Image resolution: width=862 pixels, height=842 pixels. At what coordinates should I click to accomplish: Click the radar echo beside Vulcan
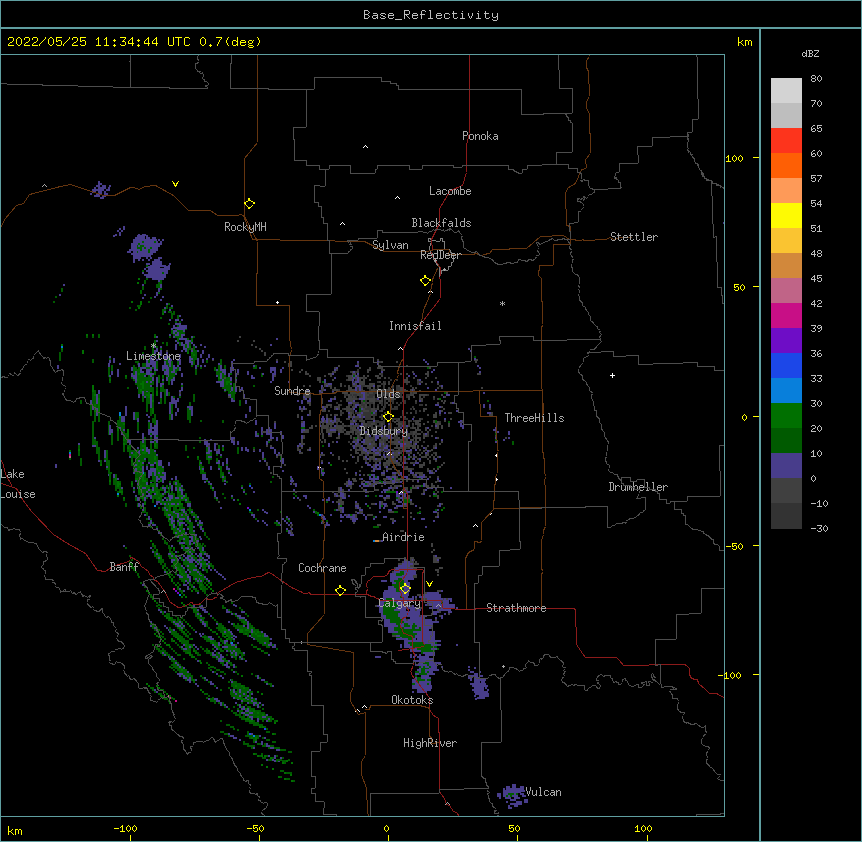click(512, 795)
